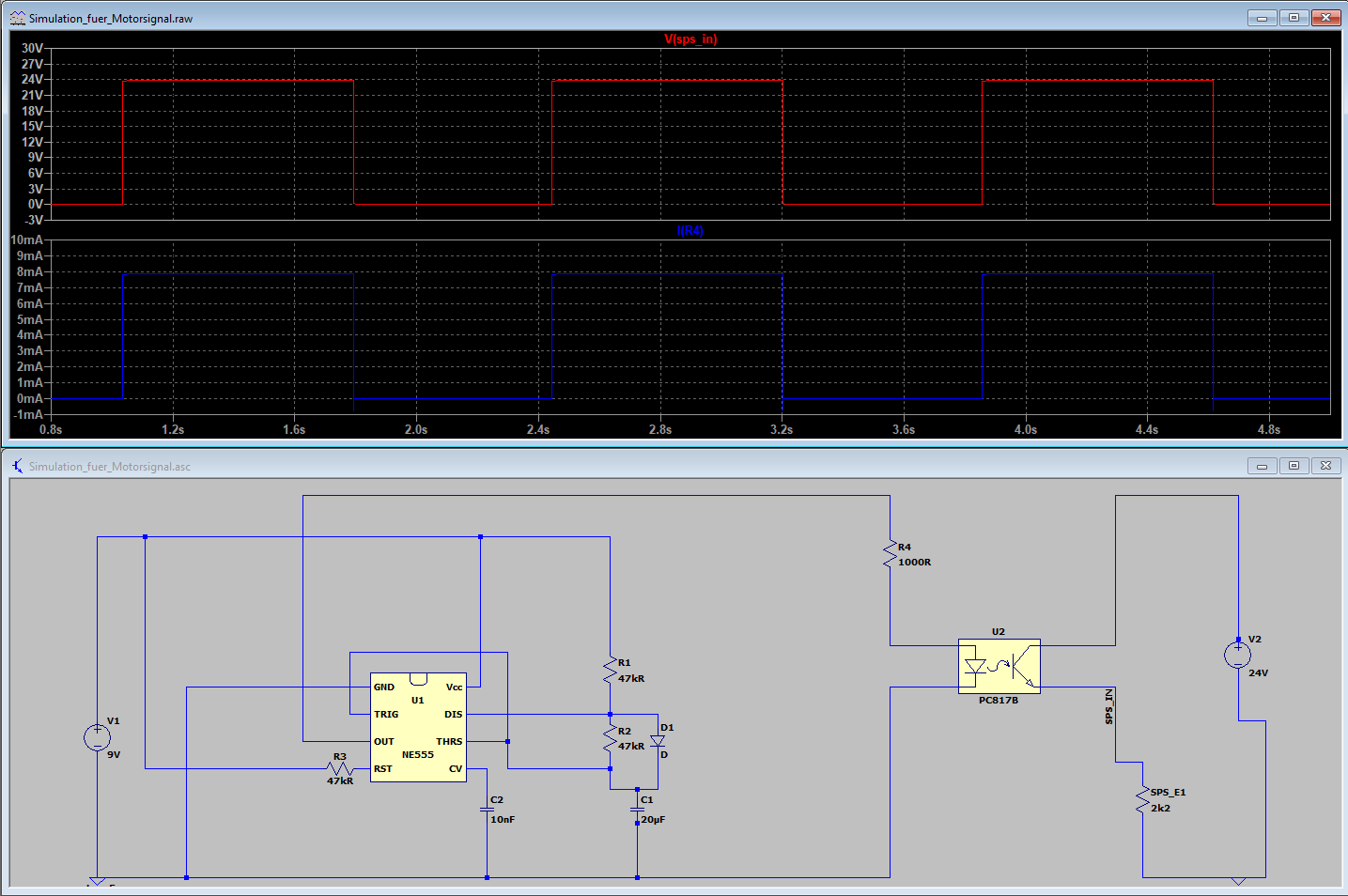Image resolution: width=1348 pixels, height=896 pixels.
Task: Click the 24V value of source V2
Action: (x=1259, y=673)
